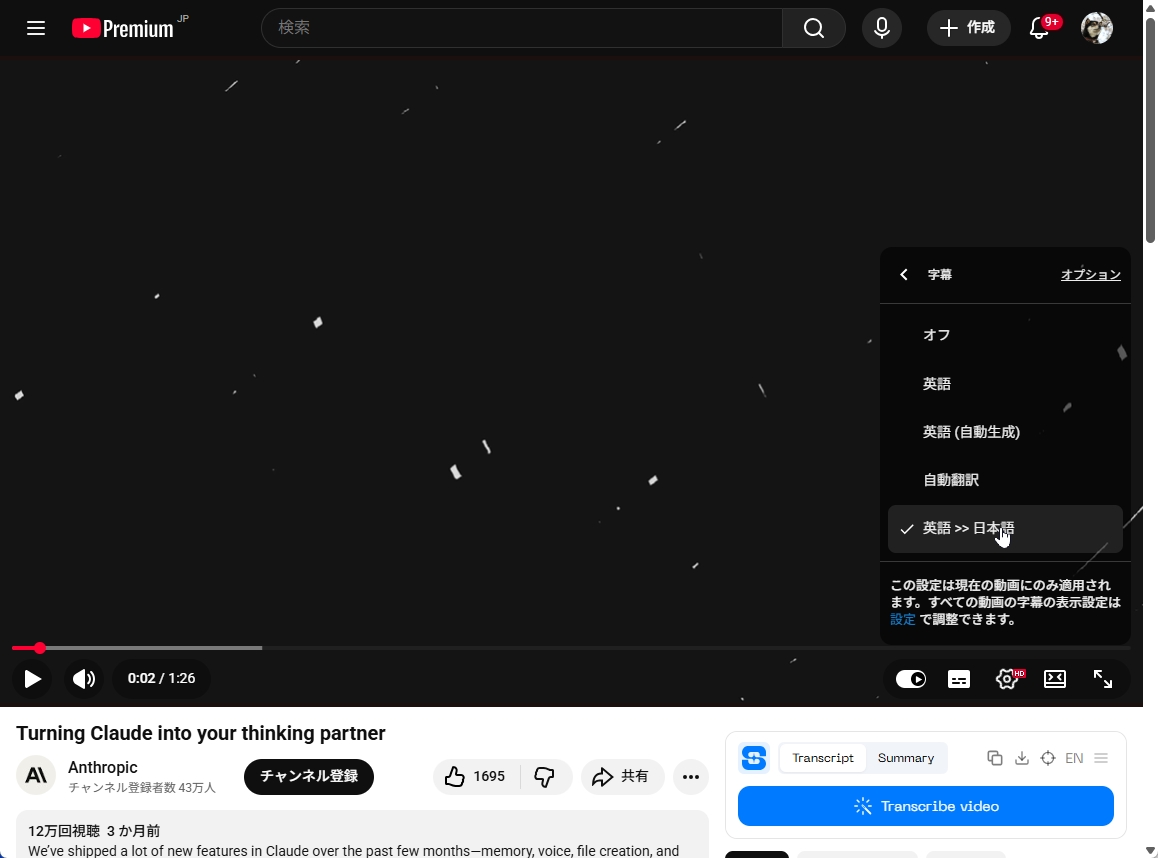Click inside the 検索 search field
Image resolution: width=1158 pixels, height=858 pixels.
520,28
